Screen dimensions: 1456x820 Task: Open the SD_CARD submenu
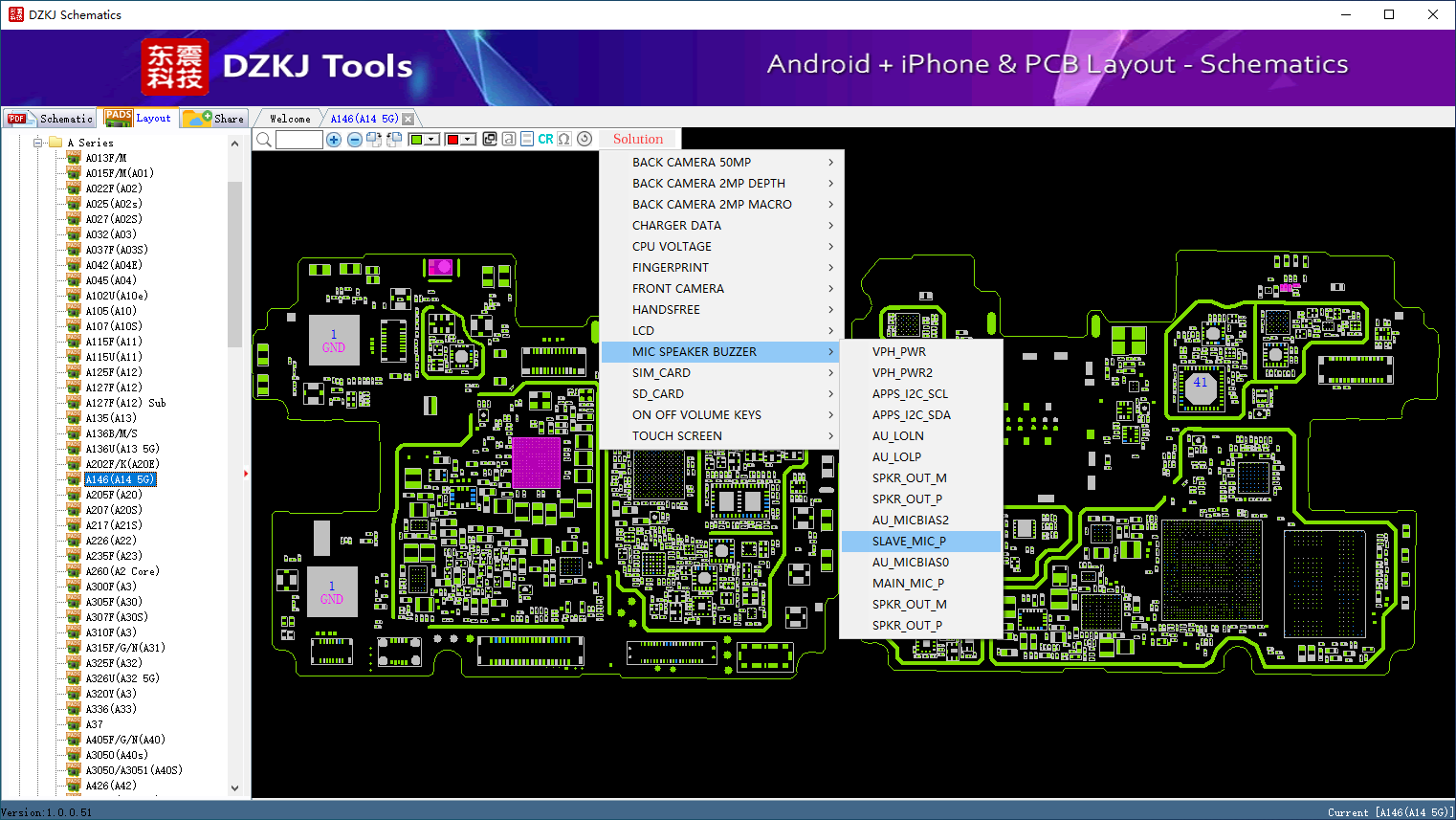[x=722, y=393]
